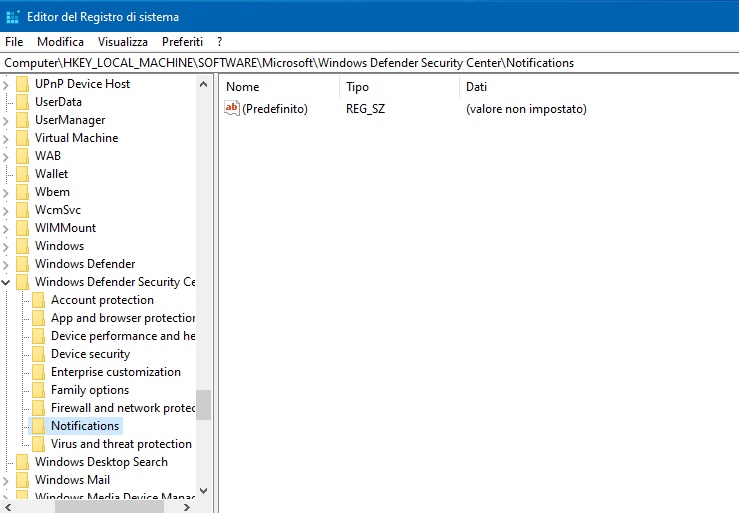
Task: Select the UserData key label
Action: [58, 102]
